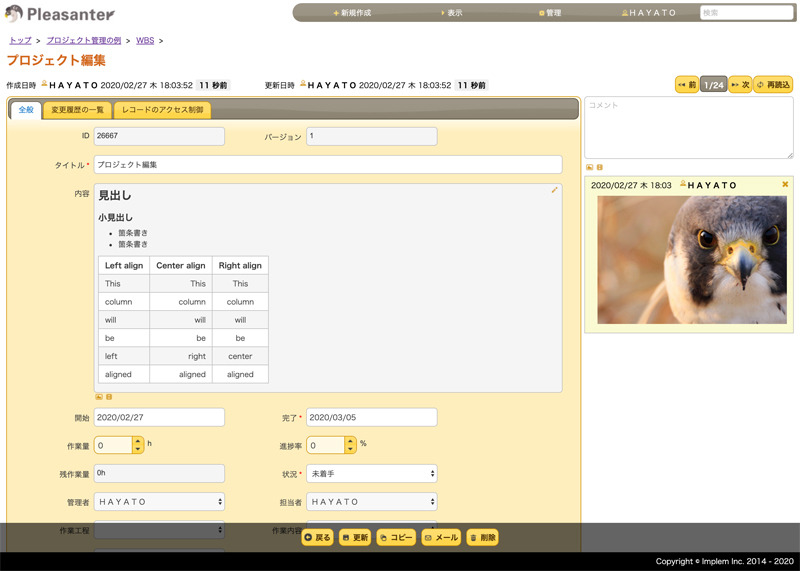Click the 再読込 reload button

773,85
